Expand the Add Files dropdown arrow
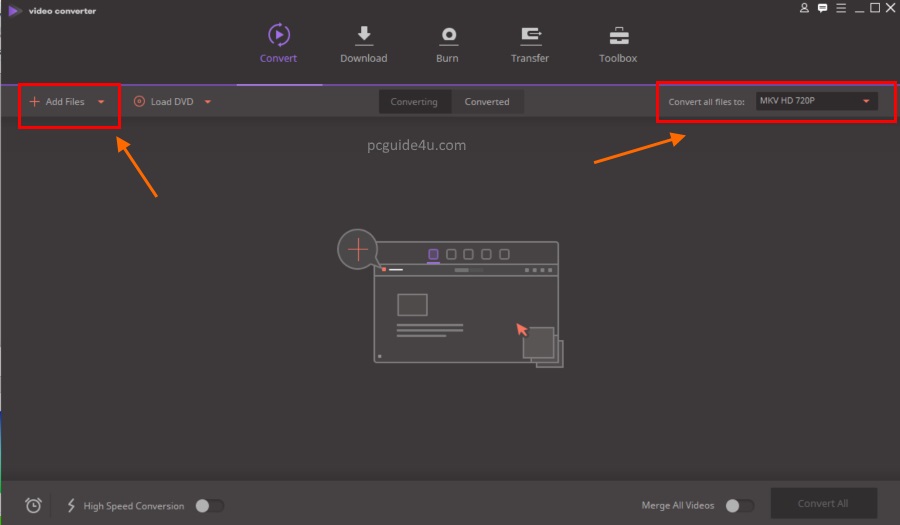The width and height of the screenshot is (900, 525). coord(101,102)
